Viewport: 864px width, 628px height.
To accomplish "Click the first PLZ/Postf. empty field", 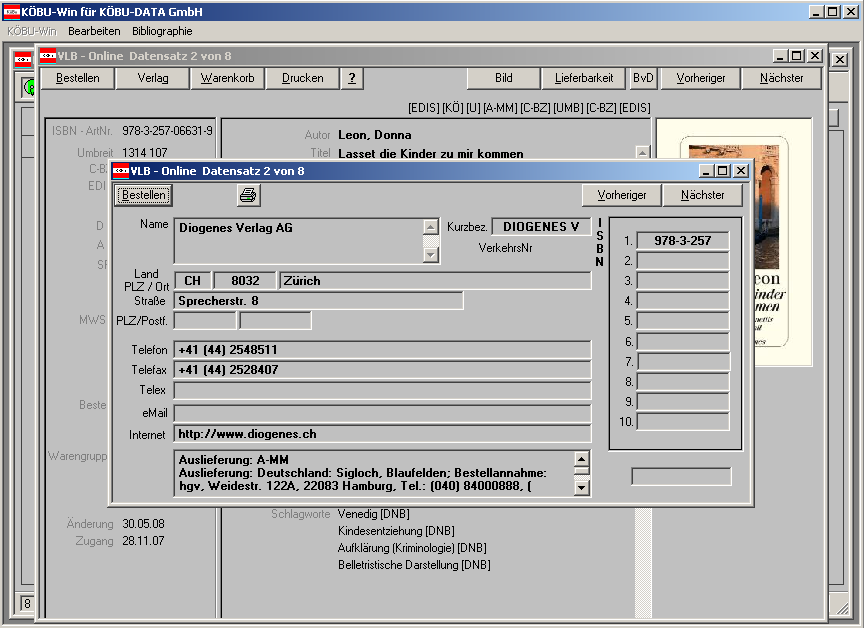I will 205,321.
